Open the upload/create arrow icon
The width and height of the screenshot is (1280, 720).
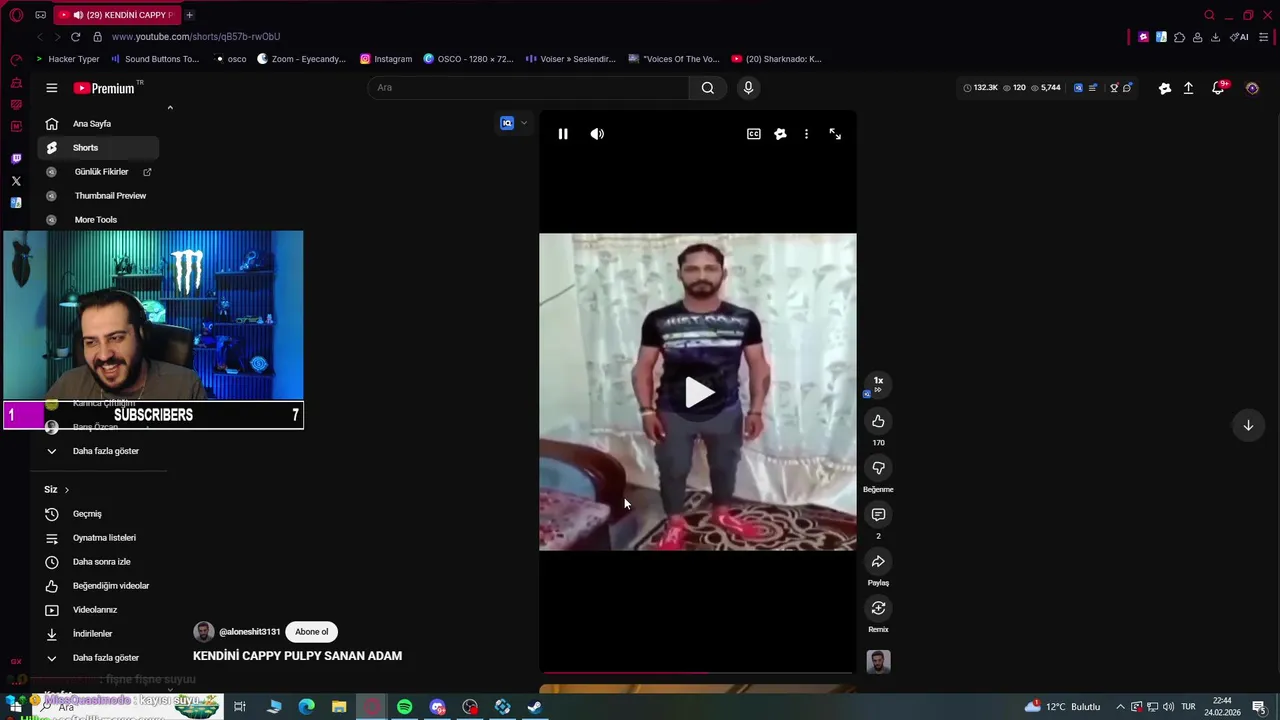1188,88
